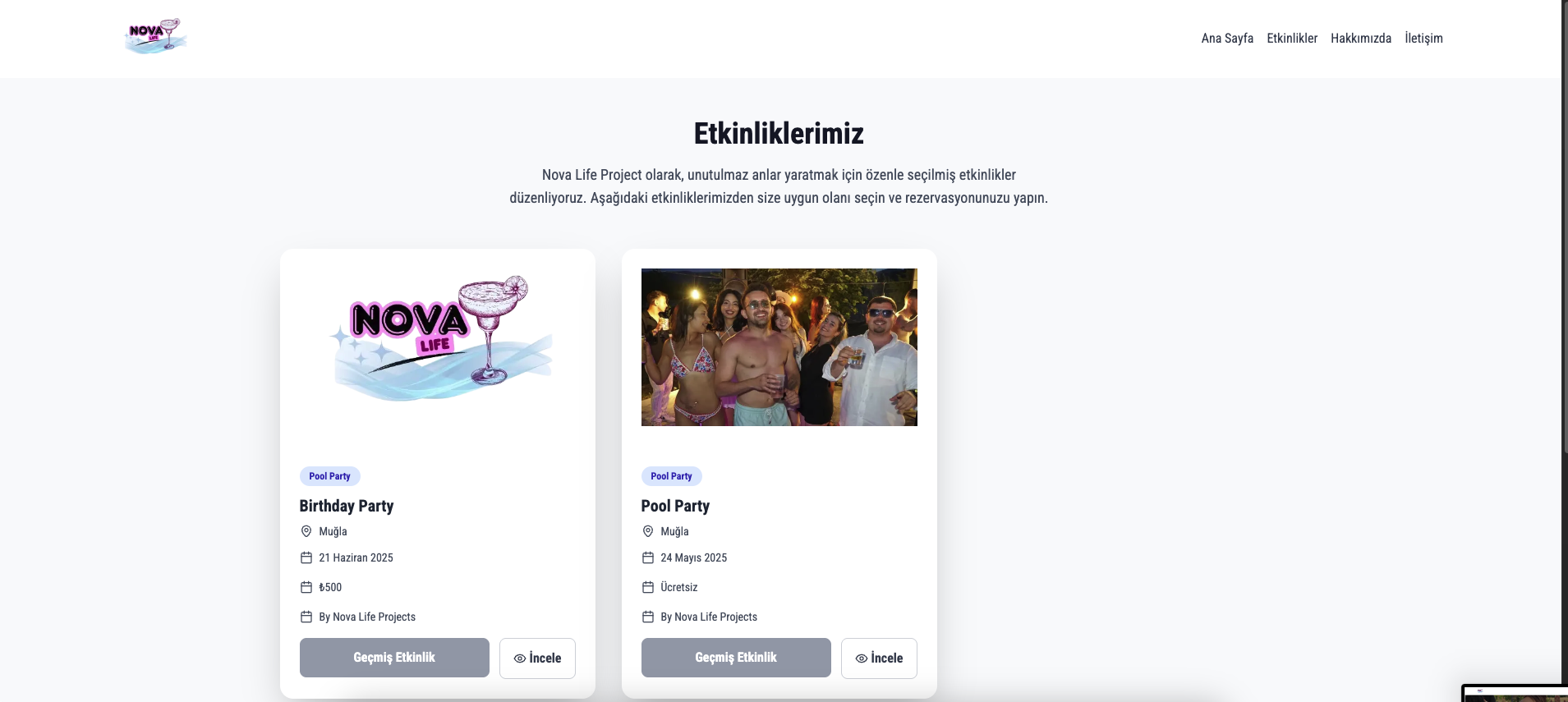The width and height of the screenshot is (1568, 702).
Task: Click the Birthday Party event title
Action: pyautogui.click(x=347, y=506)
